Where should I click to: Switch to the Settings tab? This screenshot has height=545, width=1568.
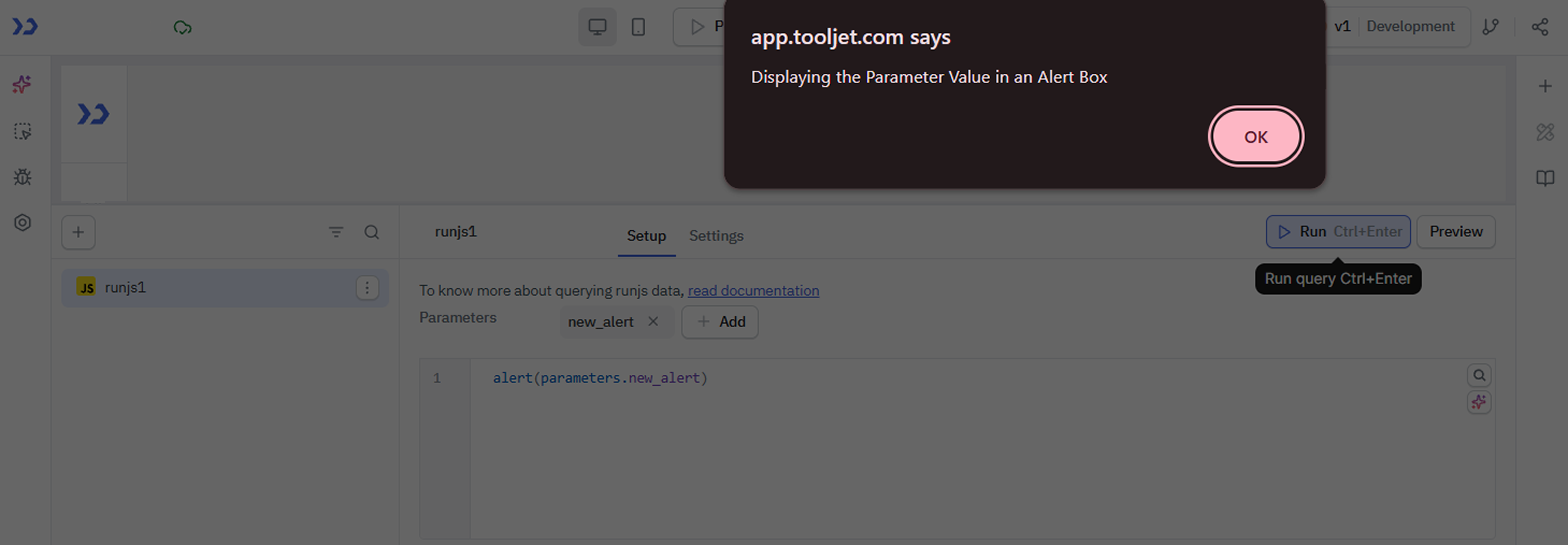[x=716, y=236]
